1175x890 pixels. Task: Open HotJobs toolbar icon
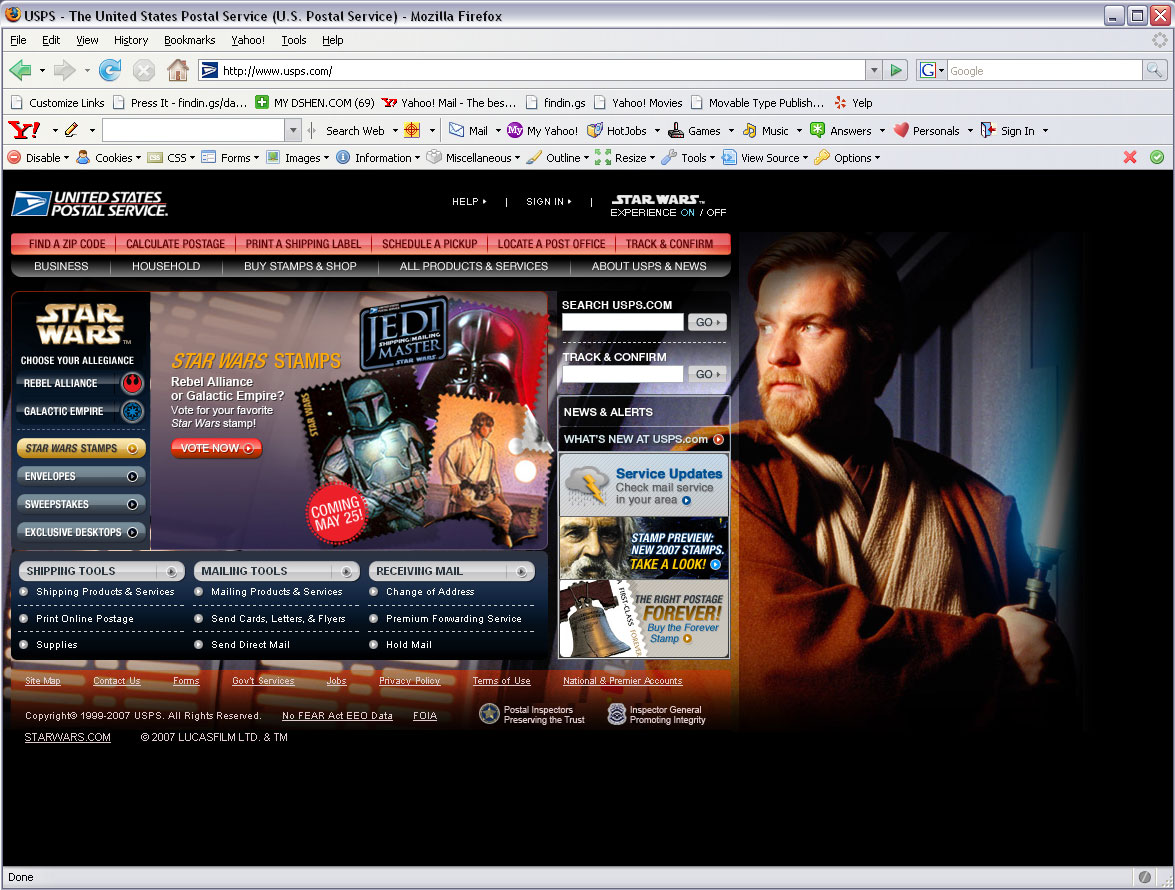(x=594, y=130)
